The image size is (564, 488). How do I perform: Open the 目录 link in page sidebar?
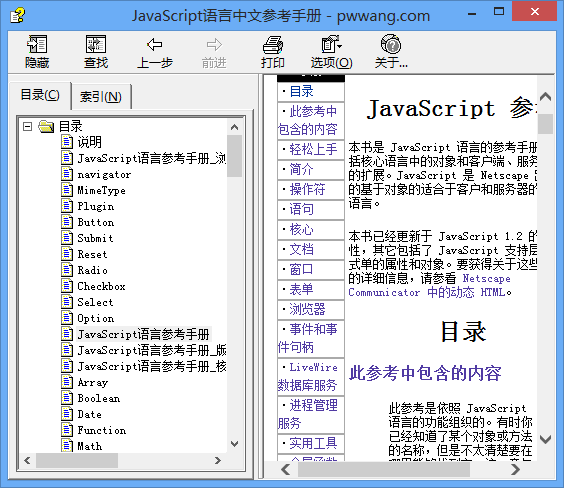[301, 91]
